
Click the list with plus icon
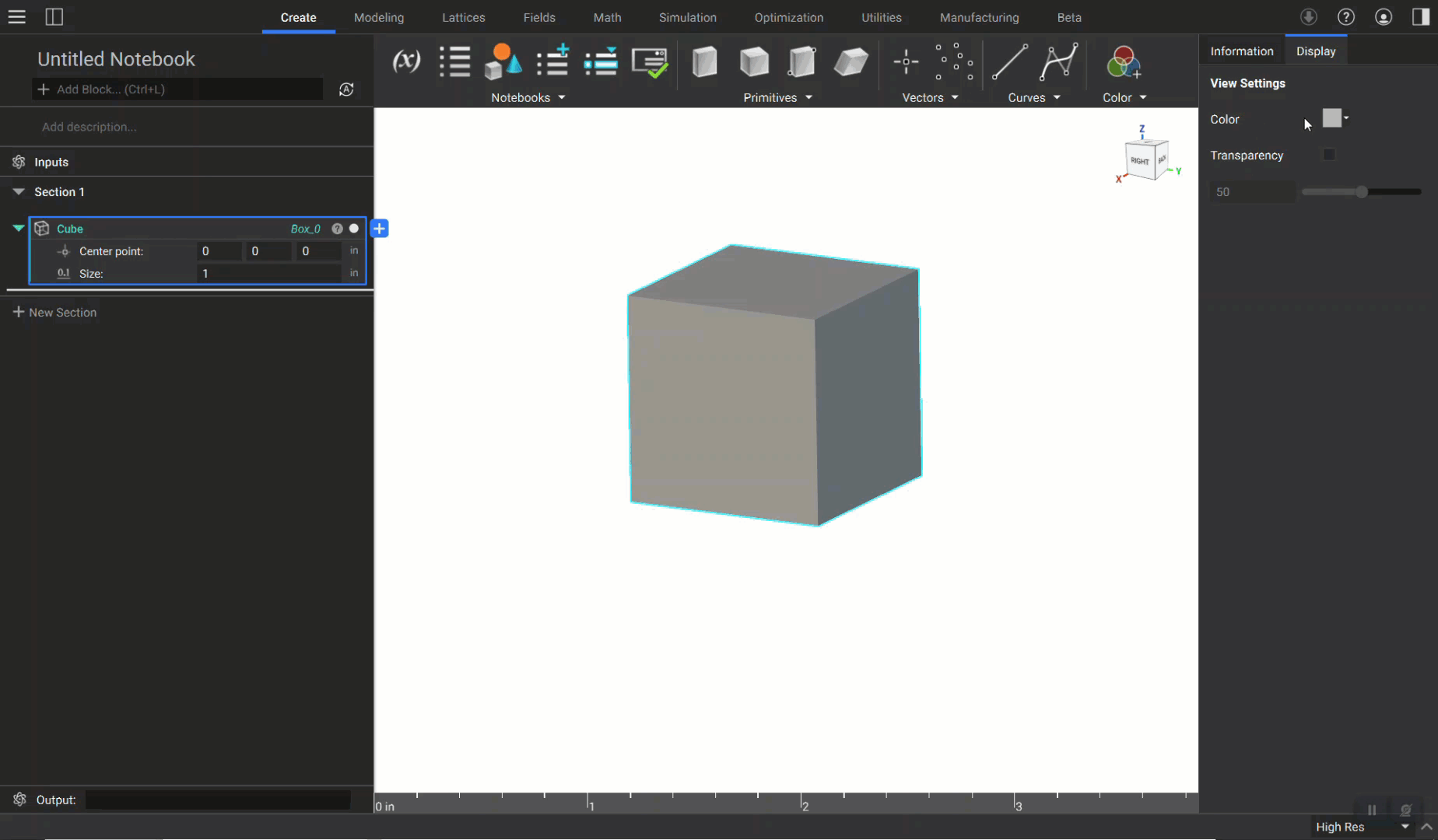tap(552, 61)
